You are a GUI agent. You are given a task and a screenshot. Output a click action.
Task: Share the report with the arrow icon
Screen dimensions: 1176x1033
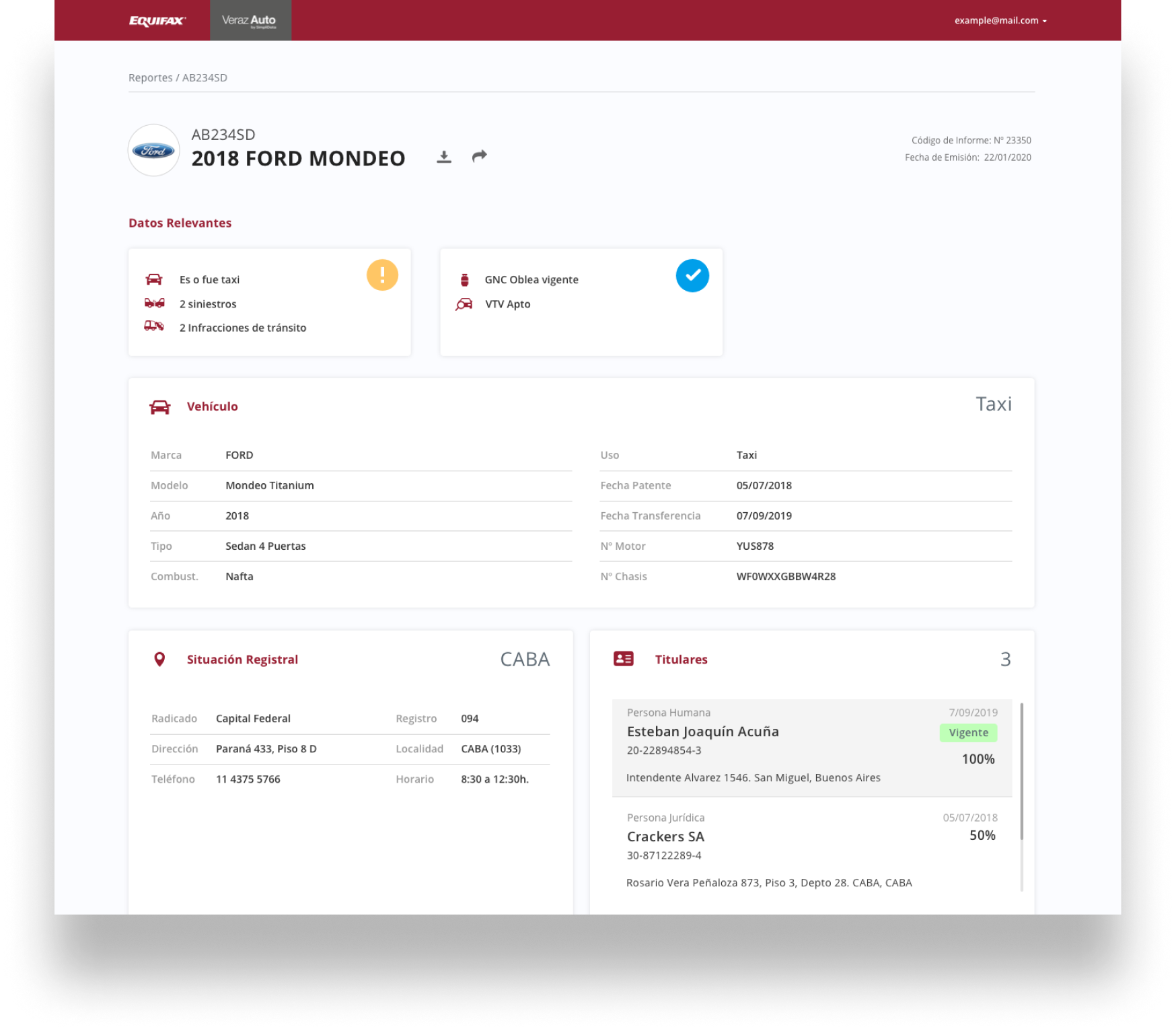pos(479,156)
